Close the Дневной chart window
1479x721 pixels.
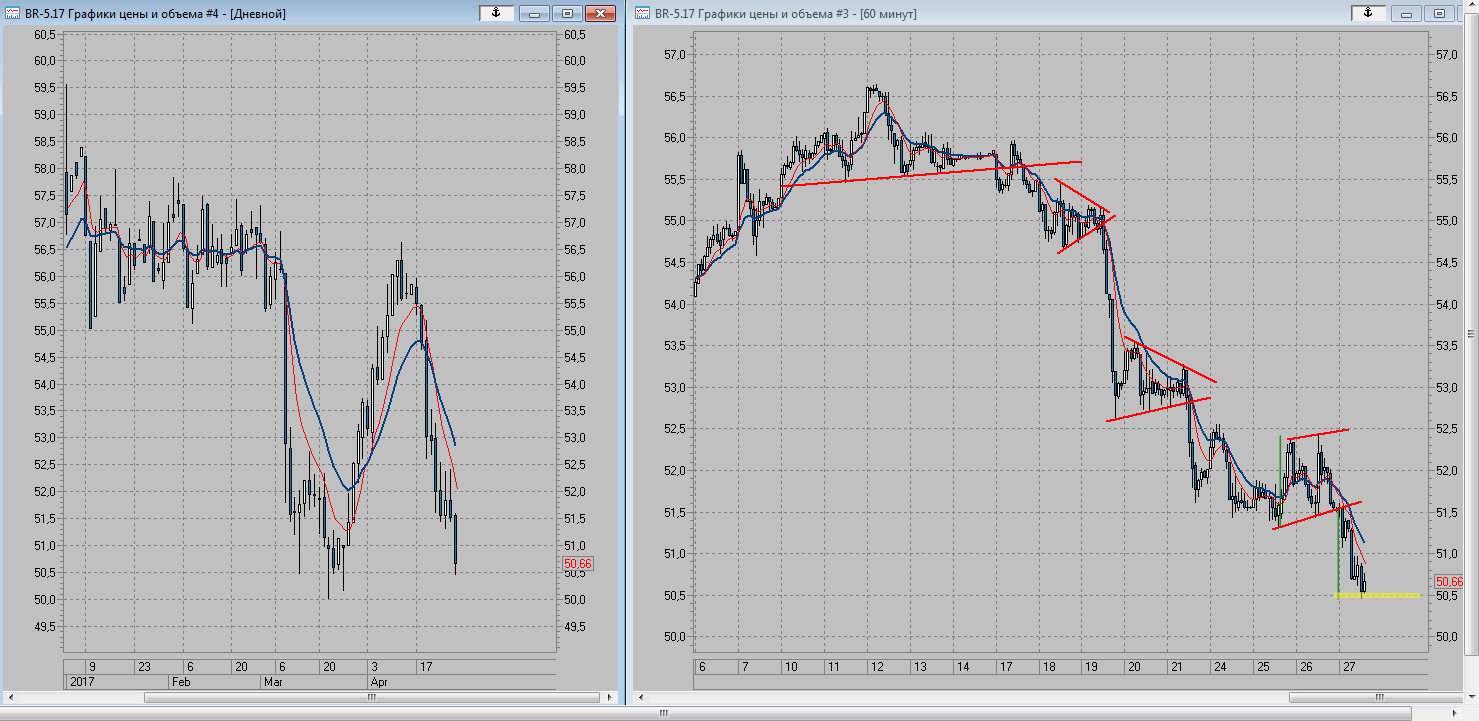point(599,13)
